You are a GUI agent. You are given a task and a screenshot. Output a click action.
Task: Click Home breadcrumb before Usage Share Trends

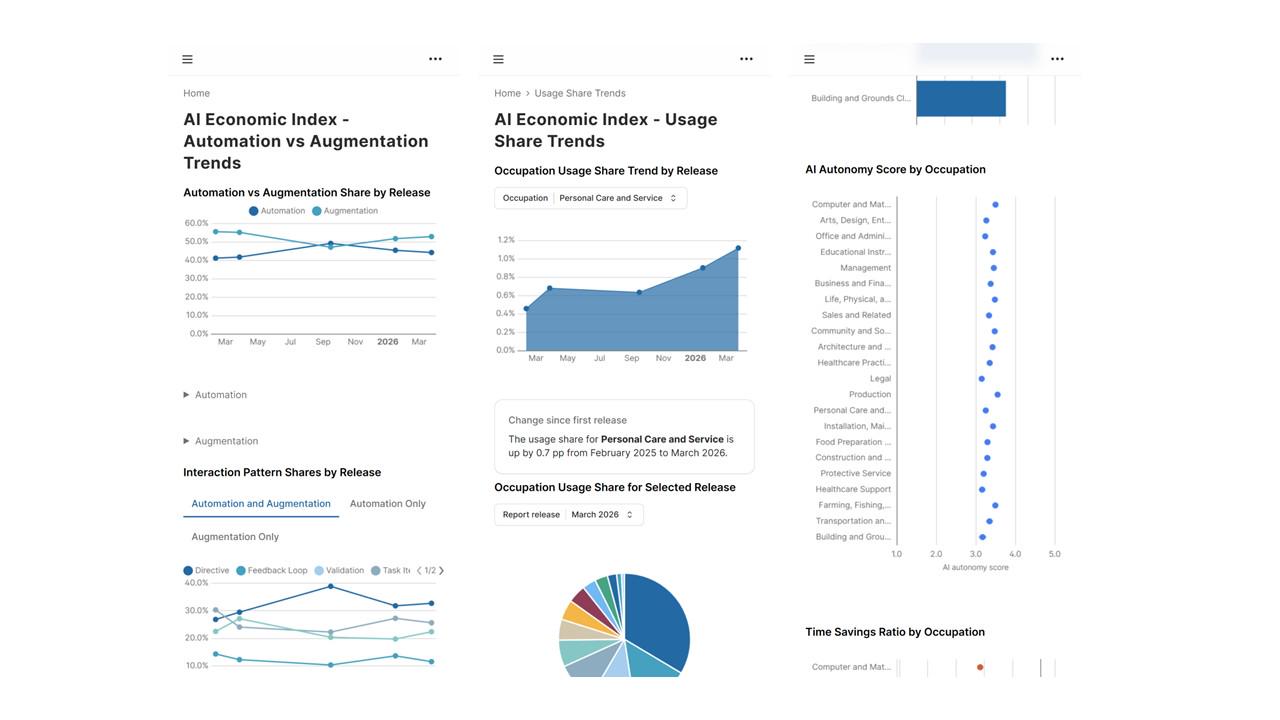(507, 93)
